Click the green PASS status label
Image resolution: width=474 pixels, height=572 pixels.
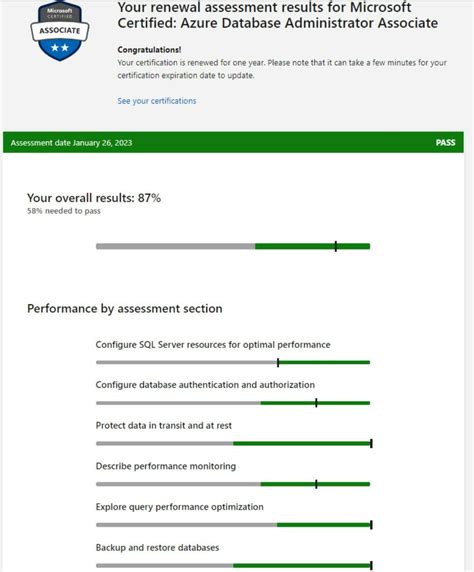446,143
